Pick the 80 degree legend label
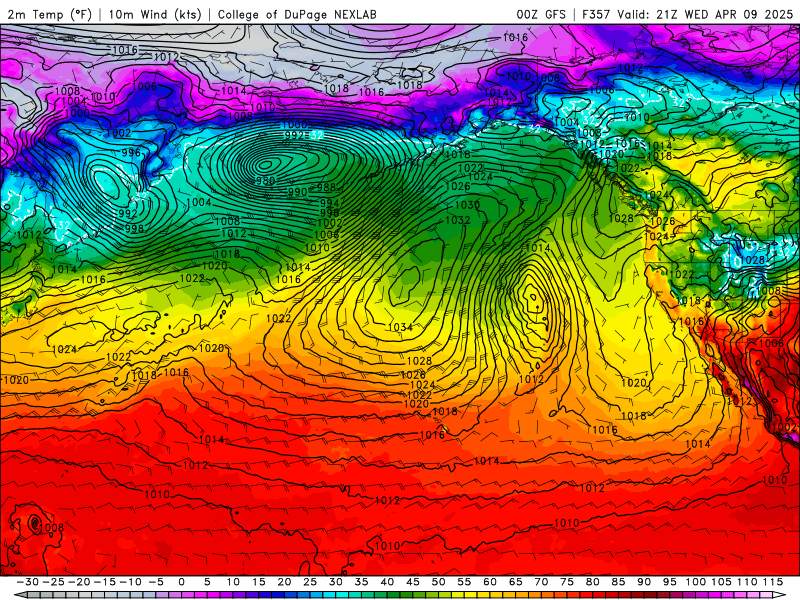 tap(592, 582)
